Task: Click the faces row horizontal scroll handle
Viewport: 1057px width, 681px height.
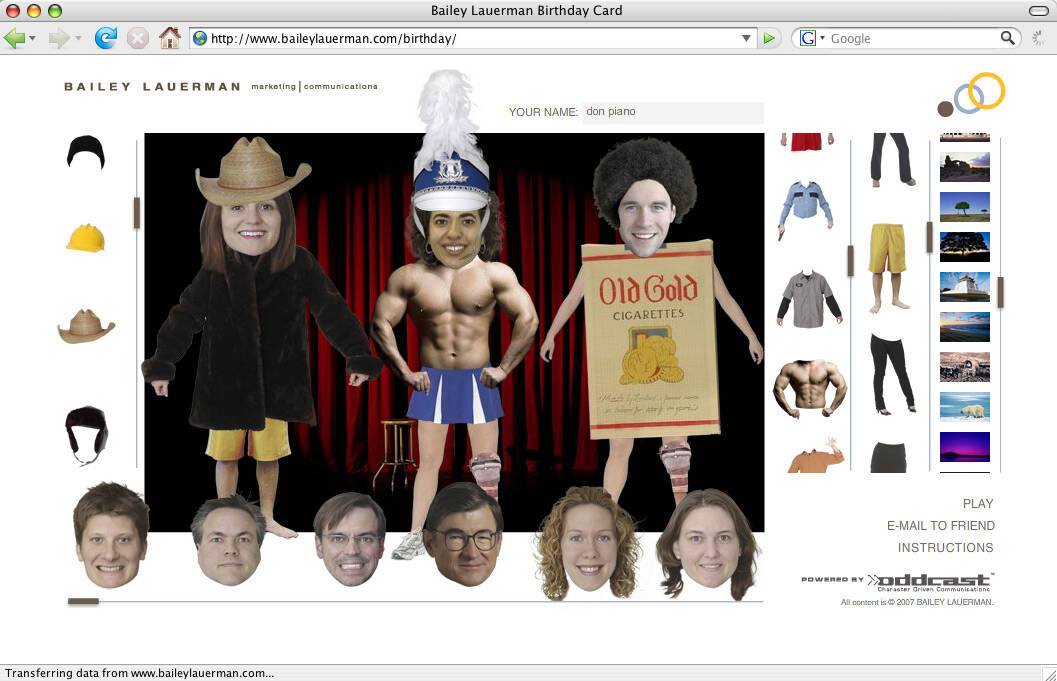Action: coord(84,601)
